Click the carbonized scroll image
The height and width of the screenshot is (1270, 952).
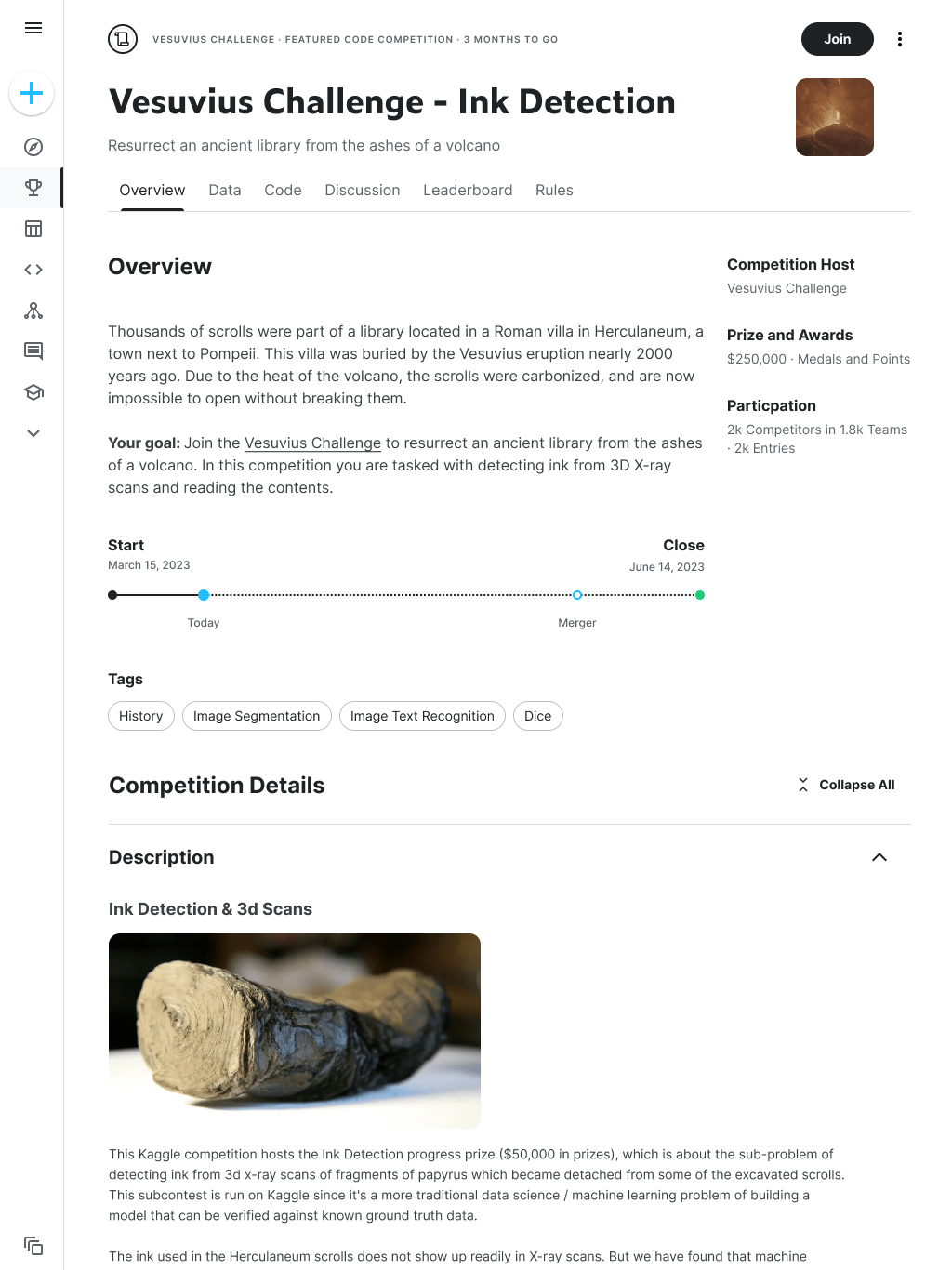click(295, 1029)
